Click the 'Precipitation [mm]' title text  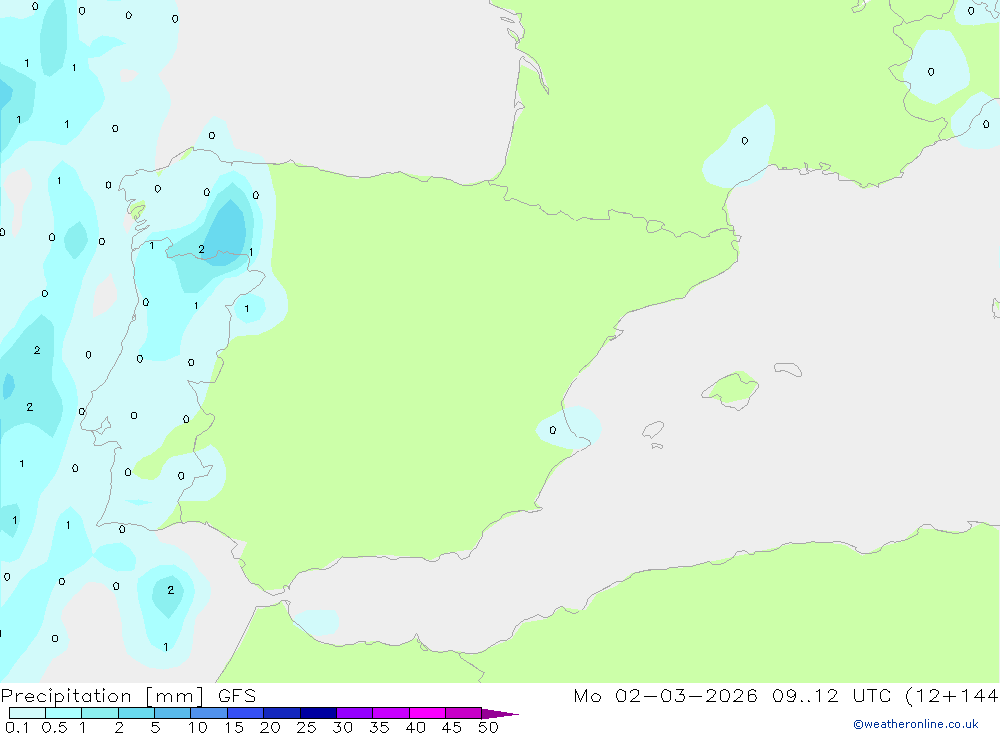[103, 696]
